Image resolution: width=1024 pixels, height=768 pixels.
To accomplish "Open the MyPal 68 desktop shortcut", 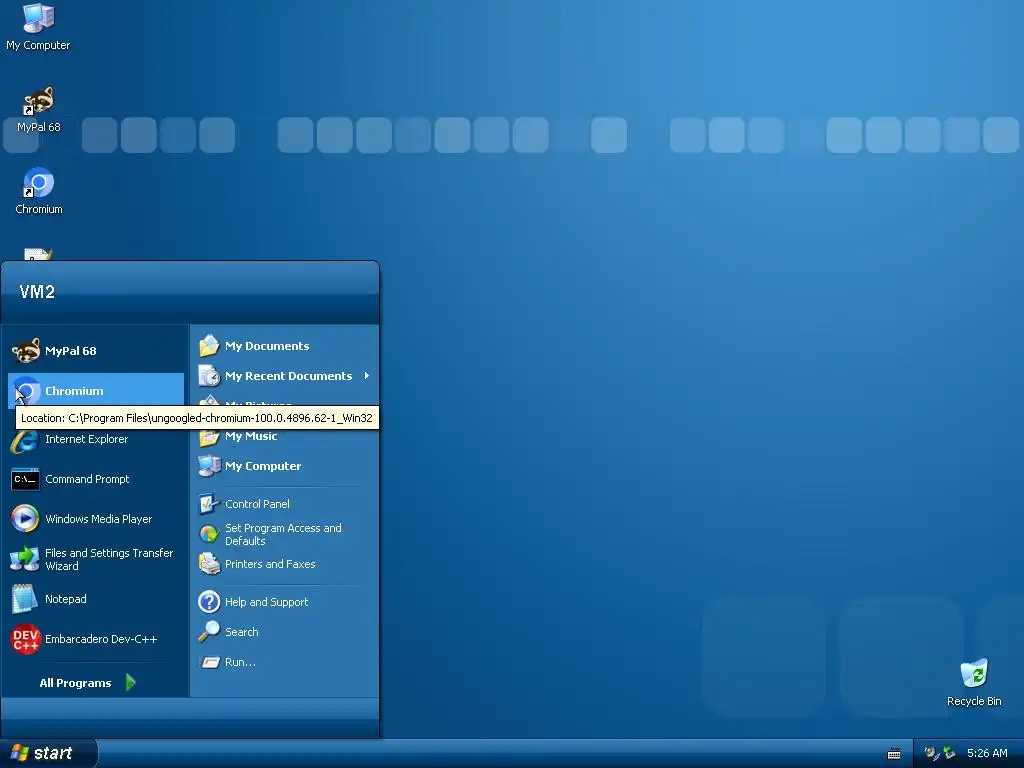I will click(38, 109).
